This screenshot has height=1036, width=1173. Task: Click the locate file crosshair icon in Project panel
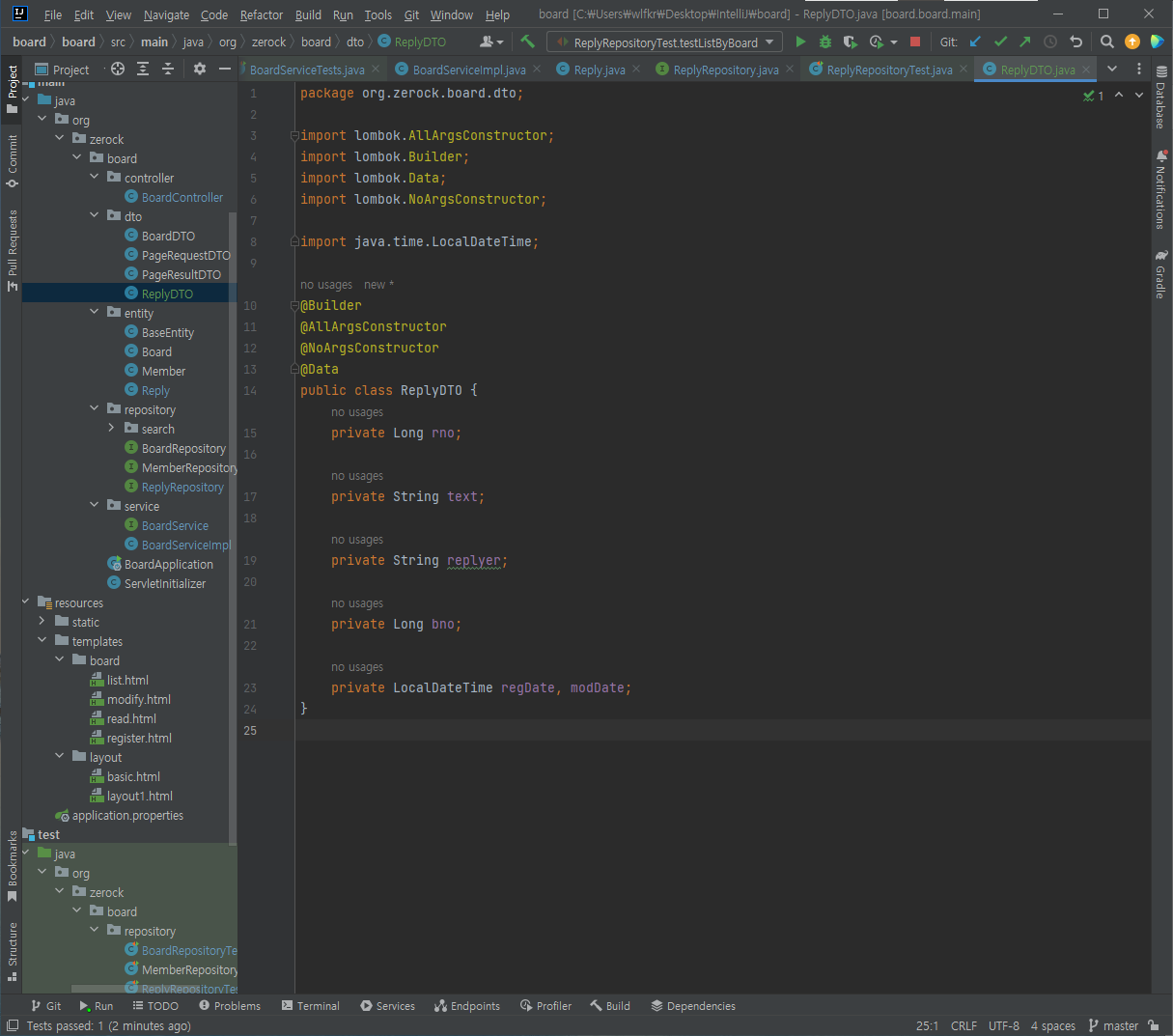[x=118, y=69]
